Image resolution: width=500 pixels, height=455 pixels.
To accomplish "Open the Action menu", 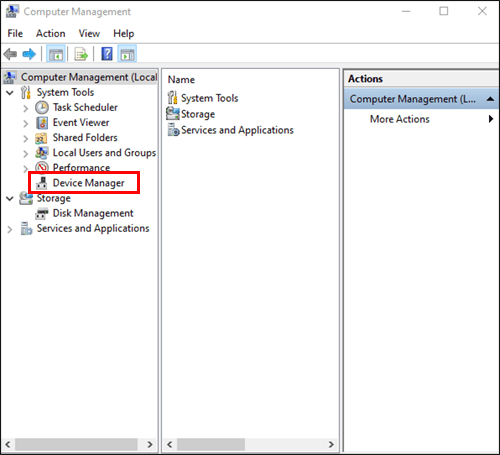I will 51,33.
